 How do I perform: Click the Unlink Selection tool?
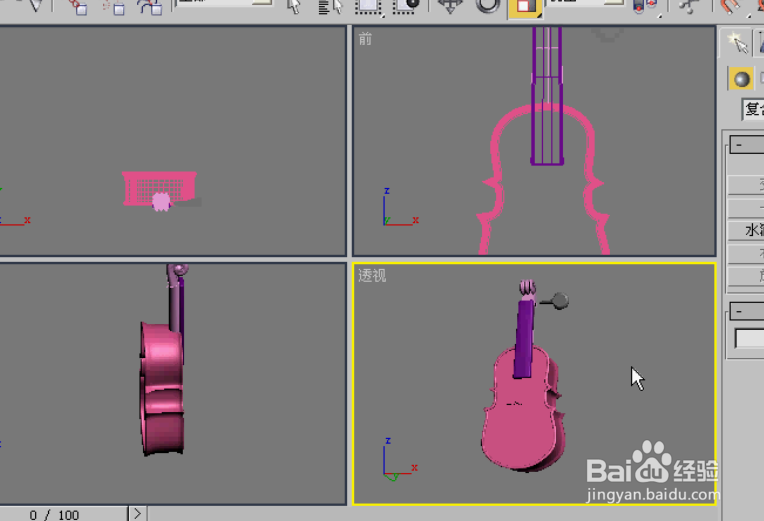pos(114,7)
